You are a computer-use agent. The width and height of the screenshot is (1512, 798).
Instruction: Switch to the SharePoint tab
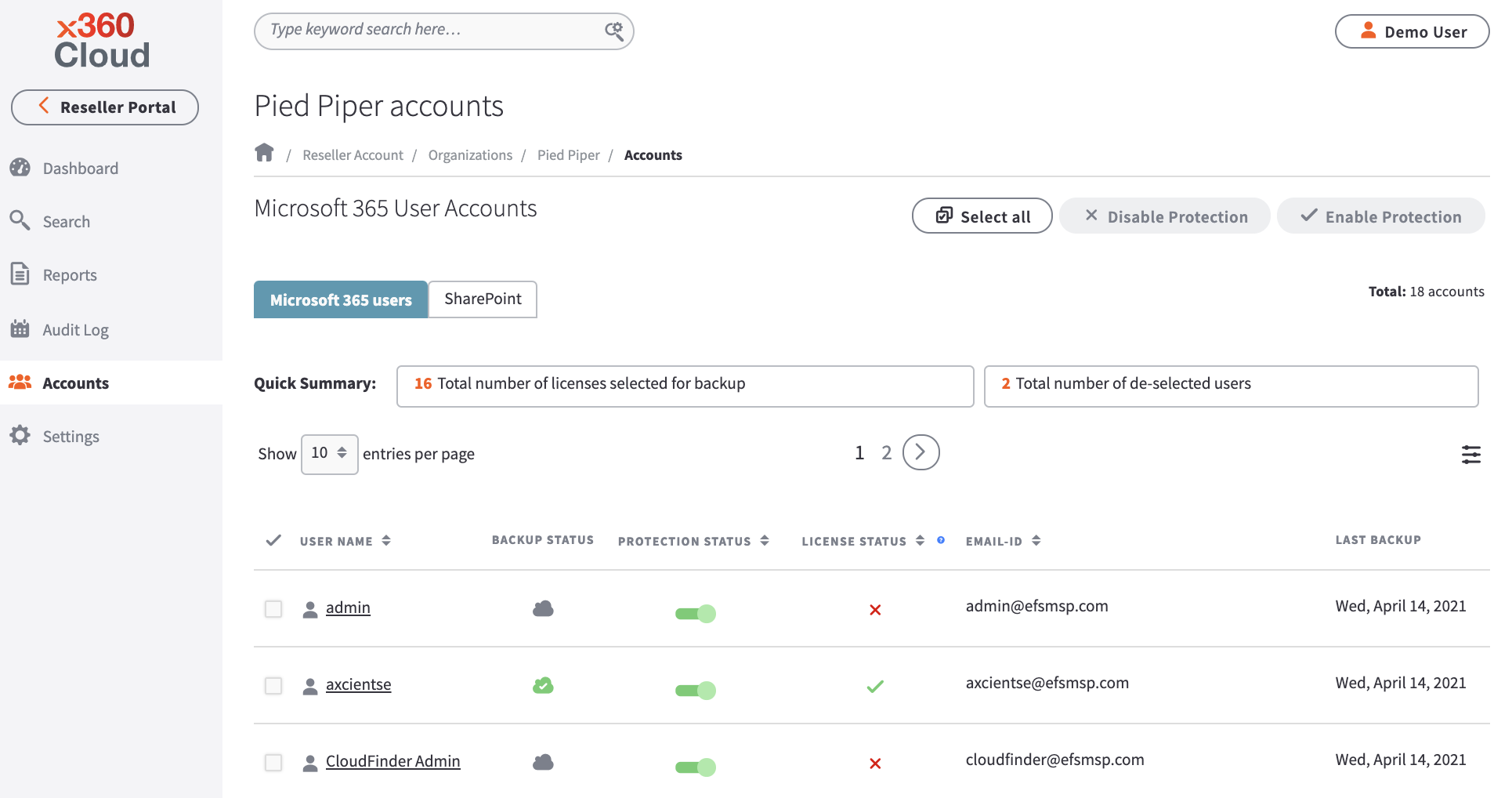pos(482,299)
